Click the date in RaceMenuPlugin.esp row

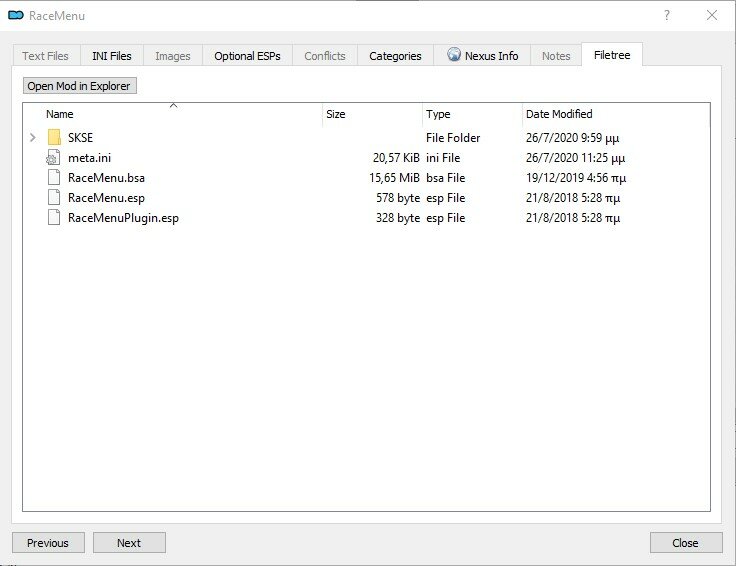click(x=573, y=218)
